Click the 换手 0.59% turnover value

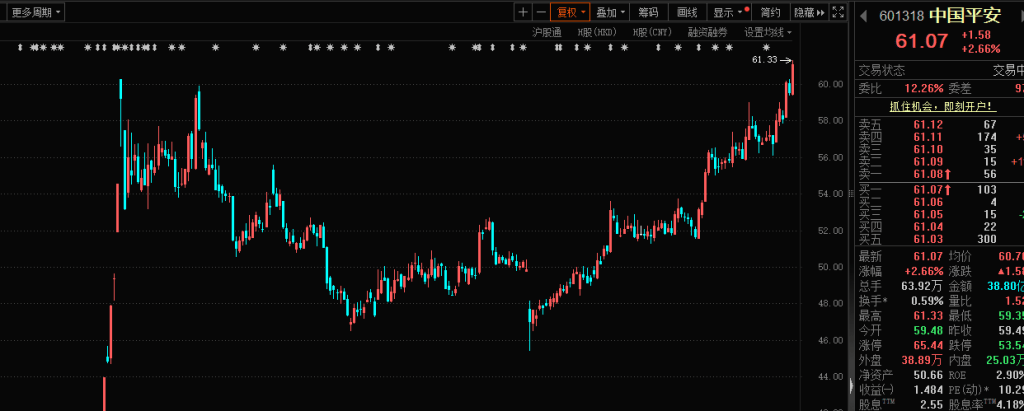927,301
